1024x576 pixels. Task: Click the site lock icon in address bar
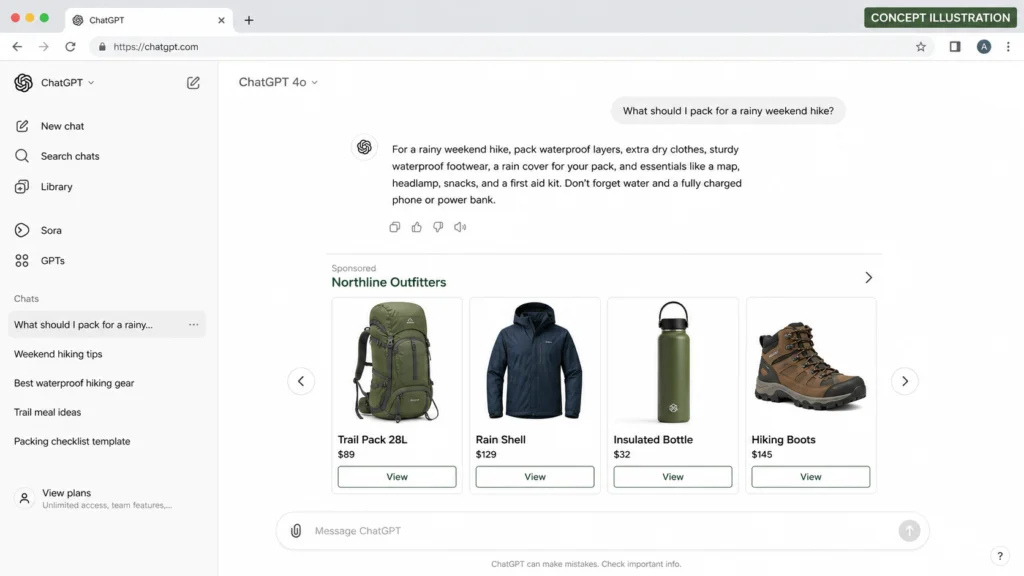coord(102,47)
